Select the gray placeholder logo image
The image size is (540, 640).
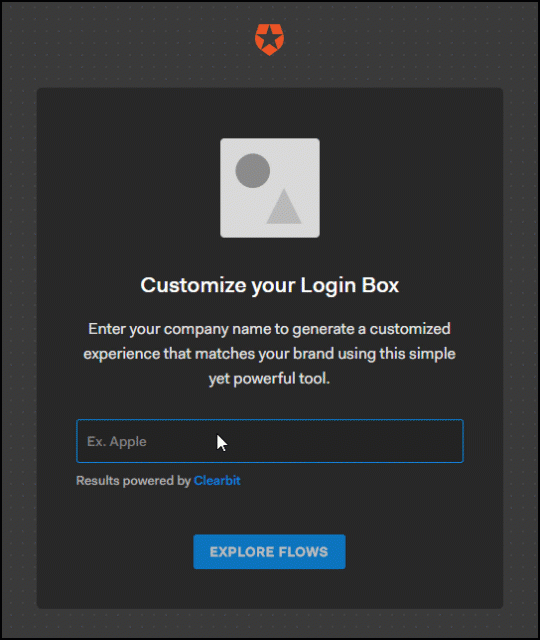tap(270, 188)
